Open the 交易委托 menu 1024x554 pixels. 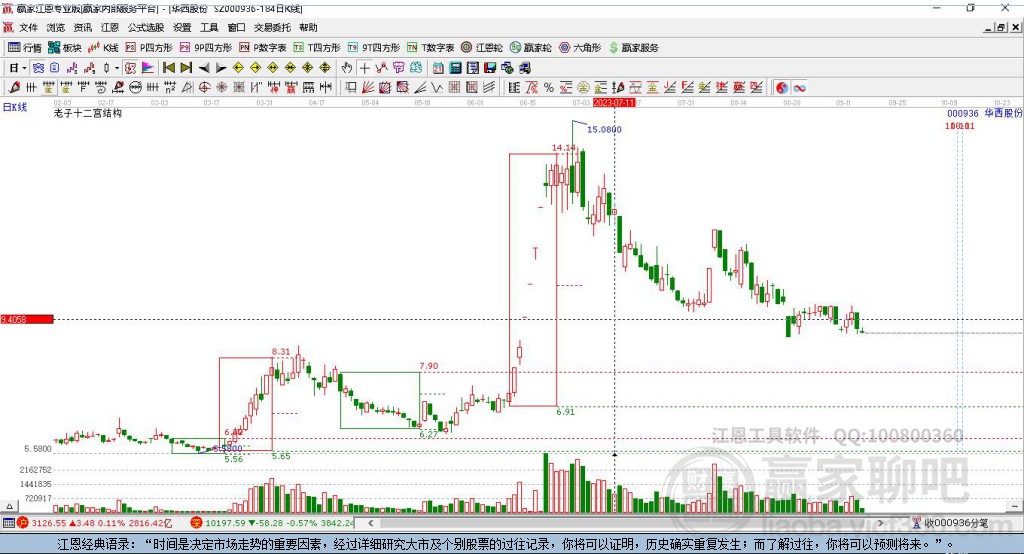pyautogui.click(x=272, y=27)
